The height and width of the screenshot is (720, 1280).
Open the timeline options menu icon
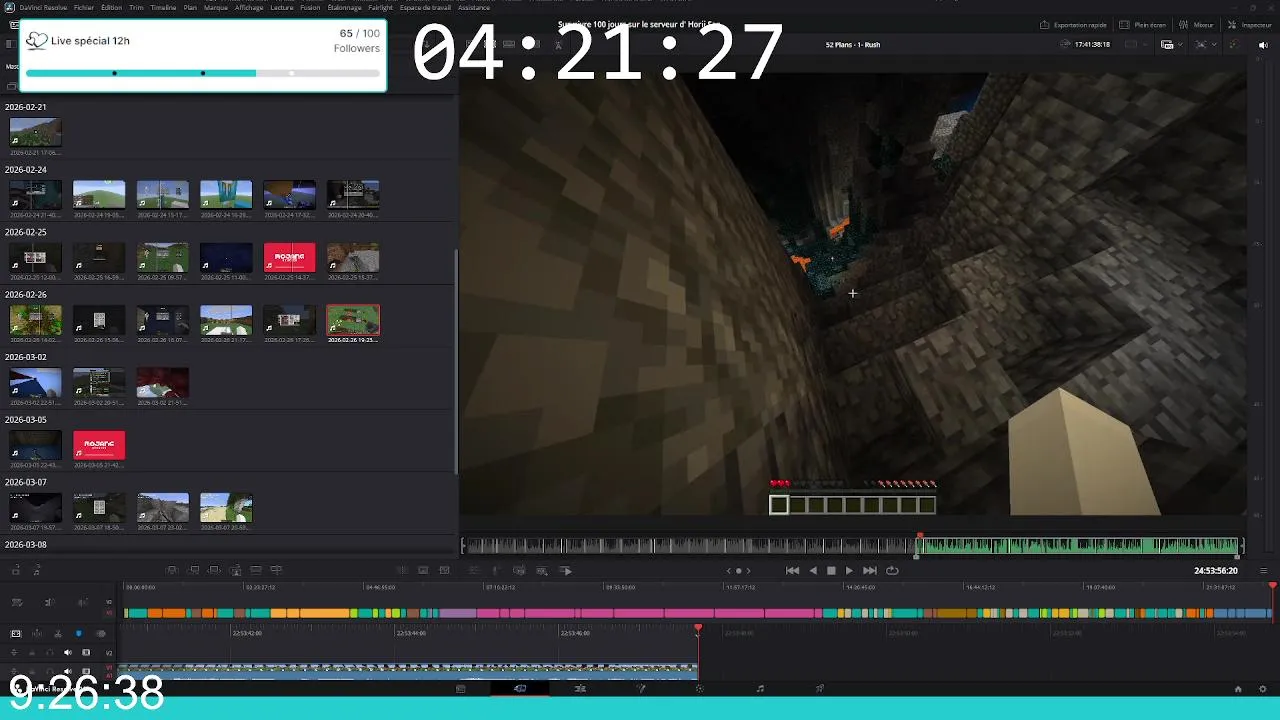[x=1263, y=570]
